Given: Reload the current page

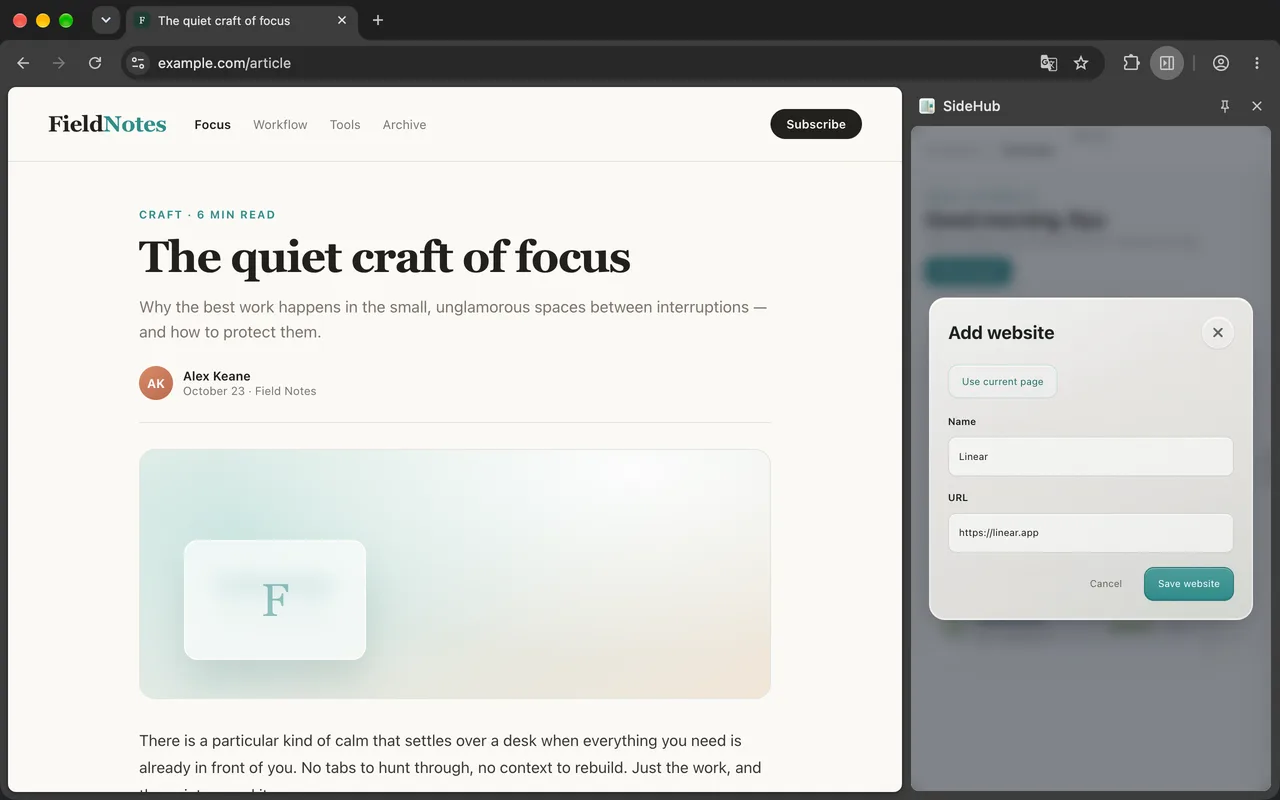Looking at the screenshot, I should pyautogui.click(x=95, y=63).
